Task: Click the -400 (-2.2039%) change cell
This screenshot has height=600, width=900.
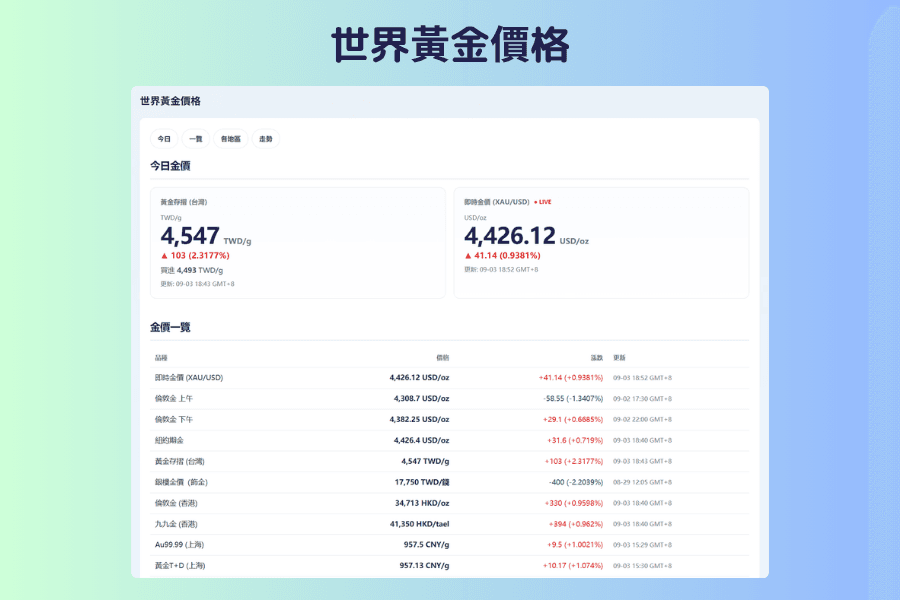Action: point(576,482)
